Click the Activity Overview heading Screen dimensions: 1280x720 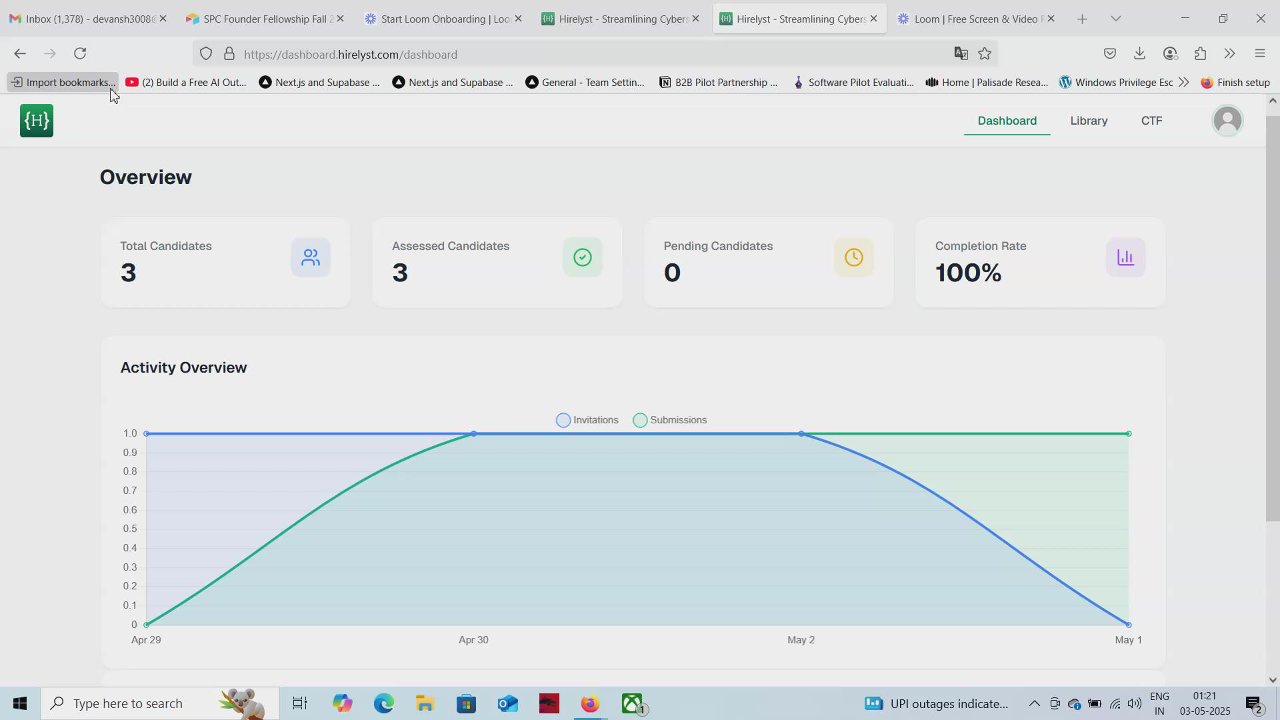coord(184,368)
